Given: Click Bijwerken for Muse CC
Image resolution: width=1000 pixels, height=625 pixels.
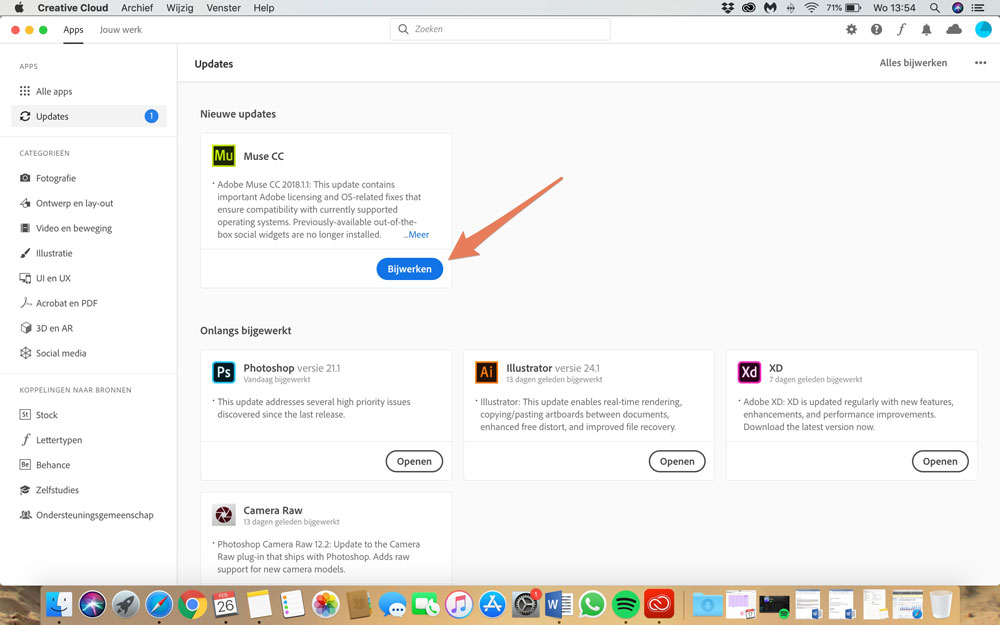Looking at the screenshot, I should [x=409, y=268].
